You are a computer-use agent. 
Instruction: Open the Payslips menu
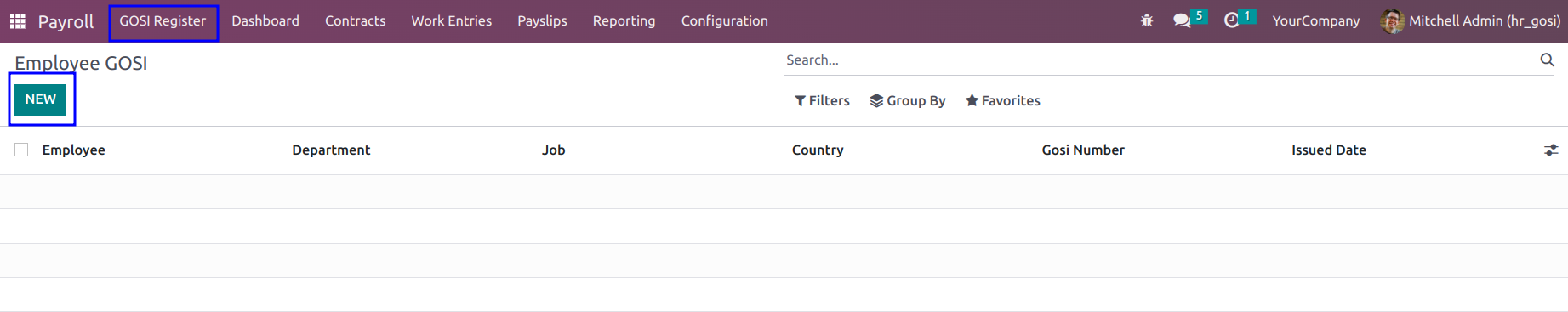(542, 21)
